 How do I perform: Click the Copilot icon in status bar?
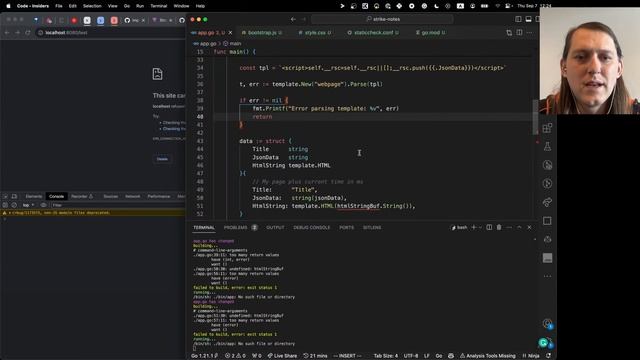click(451, 356)
